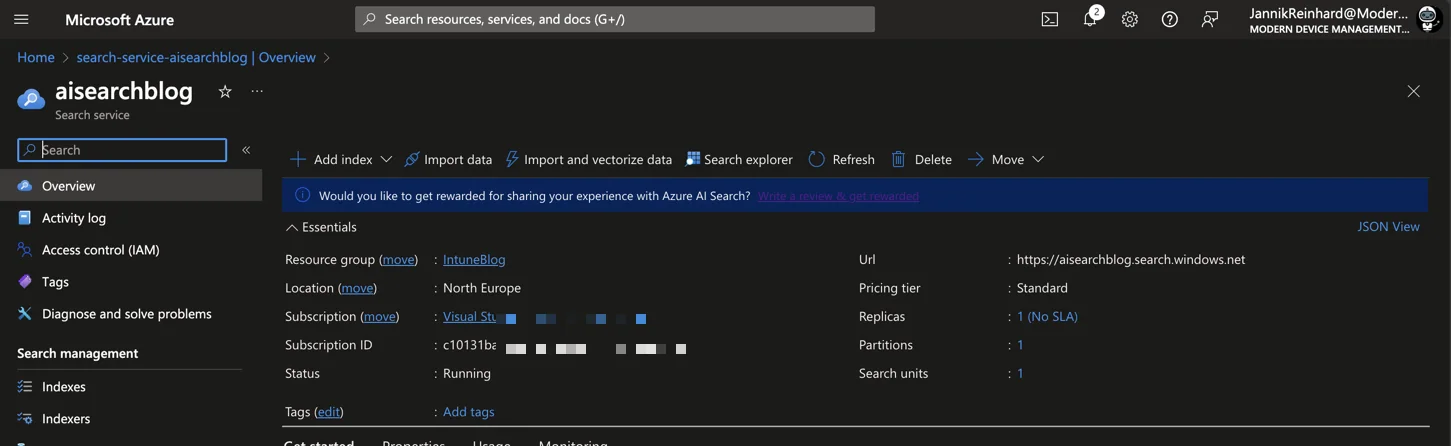Click the Partitions value 1
Image resolution: width=1451 pixels, height=446 pixels.
(x=1020, y=345)
